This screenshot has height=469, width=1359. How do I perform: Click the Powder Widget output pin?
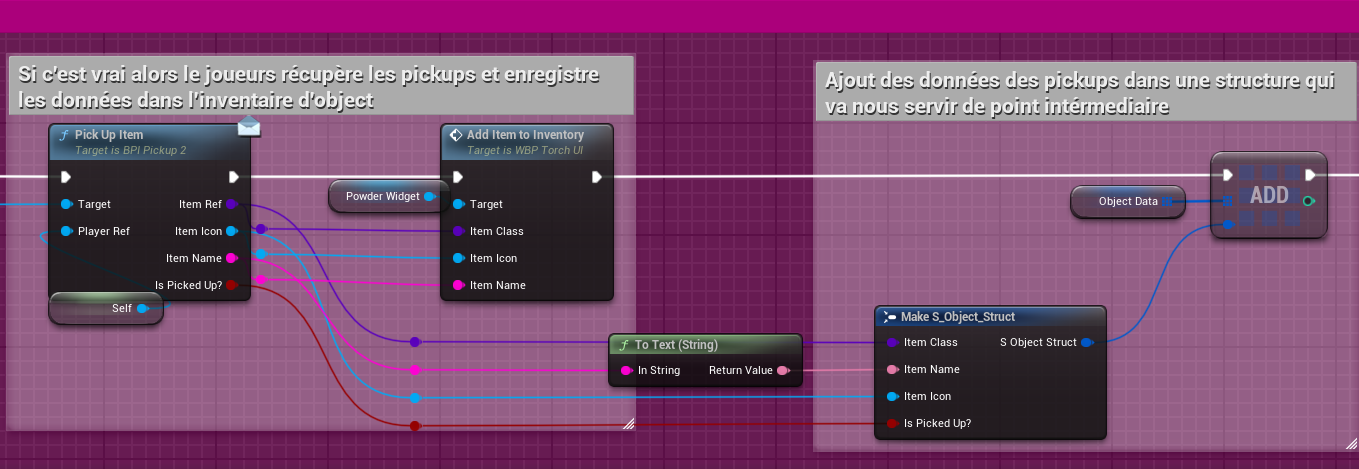coord(430,196)
